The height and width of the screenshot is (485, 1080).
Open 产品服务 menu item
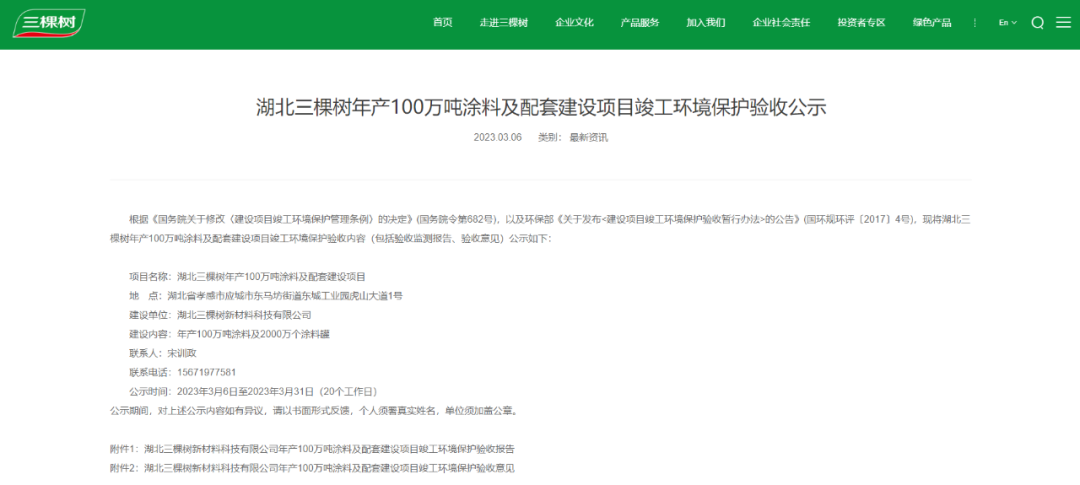[640, 23]
